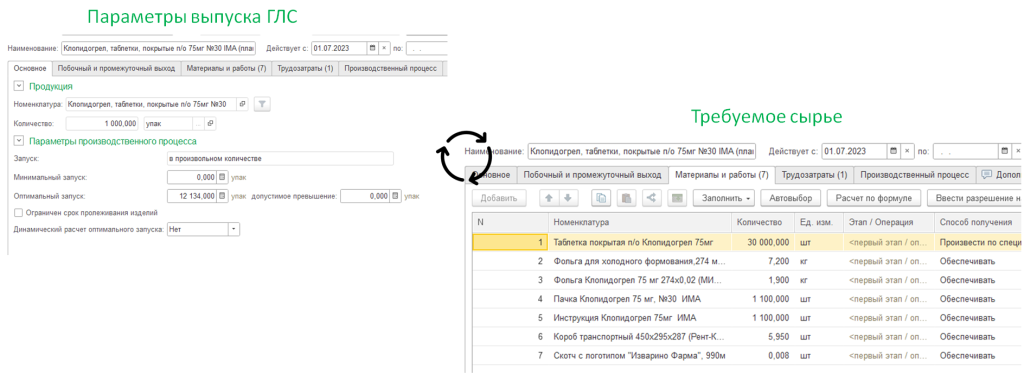The height and width of the screenshot is (375, 1024).
Task: Select row Пачка Клопидогрел 75 мг, №30 ИМА
Action: point(747,299)
